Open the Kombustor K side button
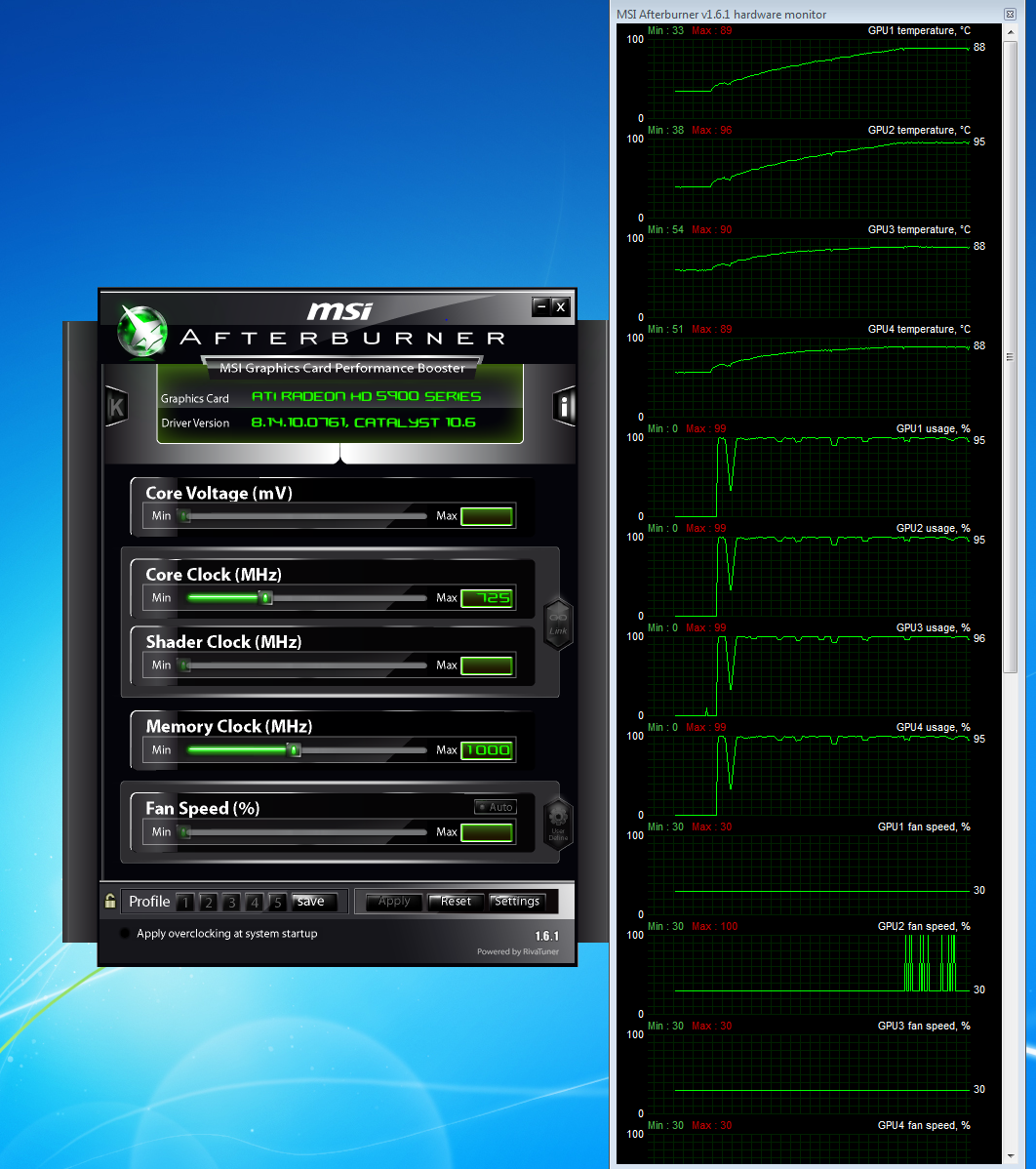The image size is (1036, 1169). [116, 406]
